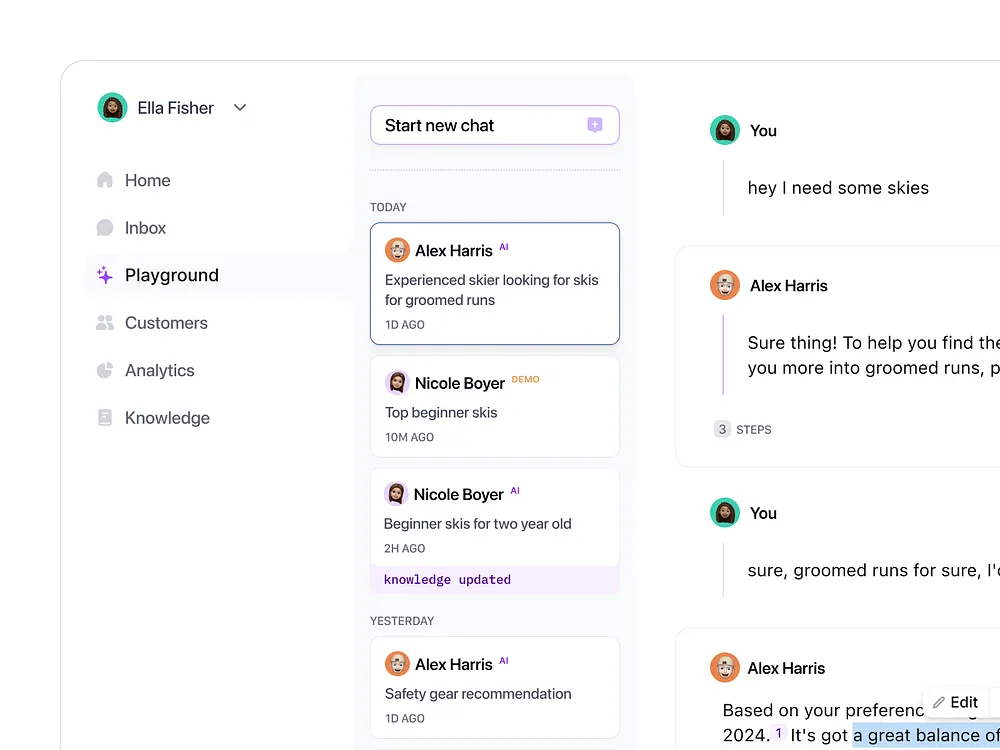Click the footnote reference number 1
1000x750 pixels.
pyautogui.click(x=779, y=734)
